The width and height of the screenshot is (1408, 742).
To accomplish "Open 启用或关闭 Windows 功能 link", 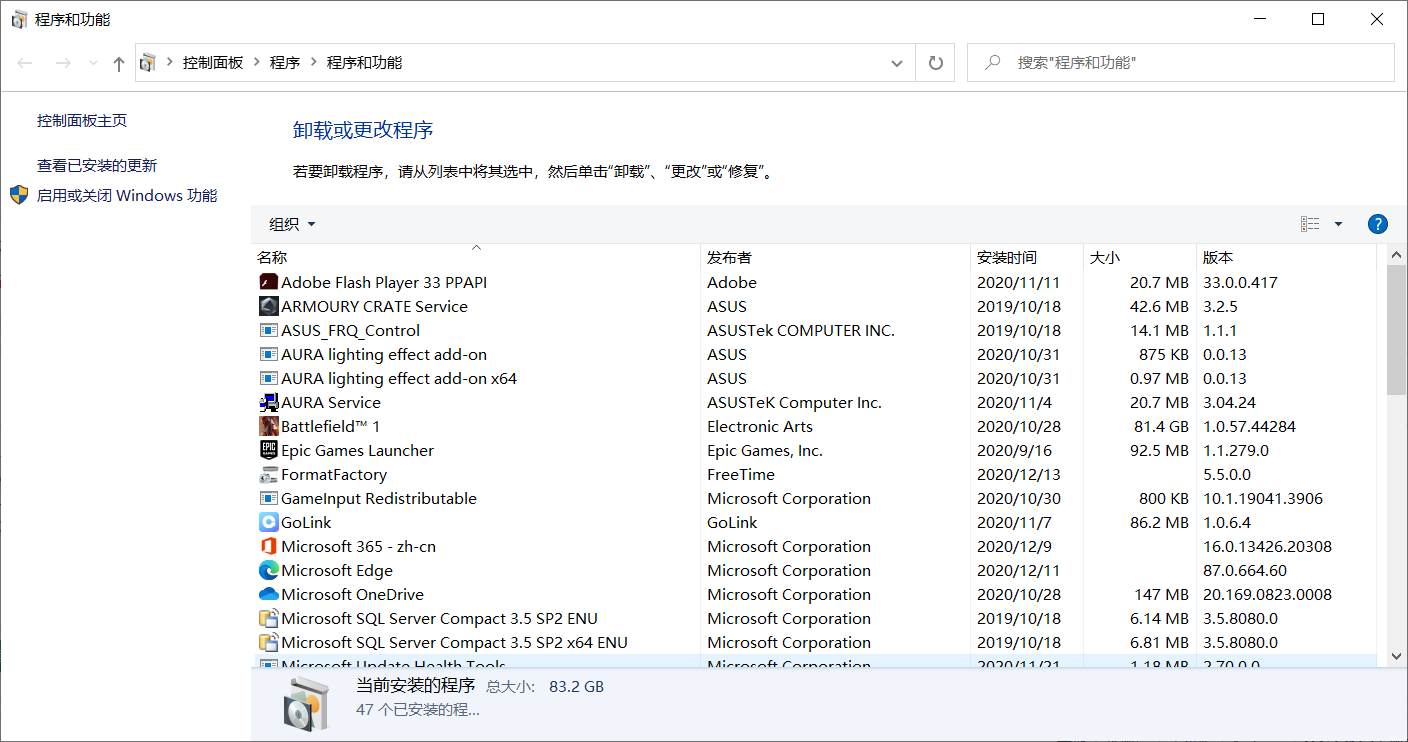I will [127, 195].
